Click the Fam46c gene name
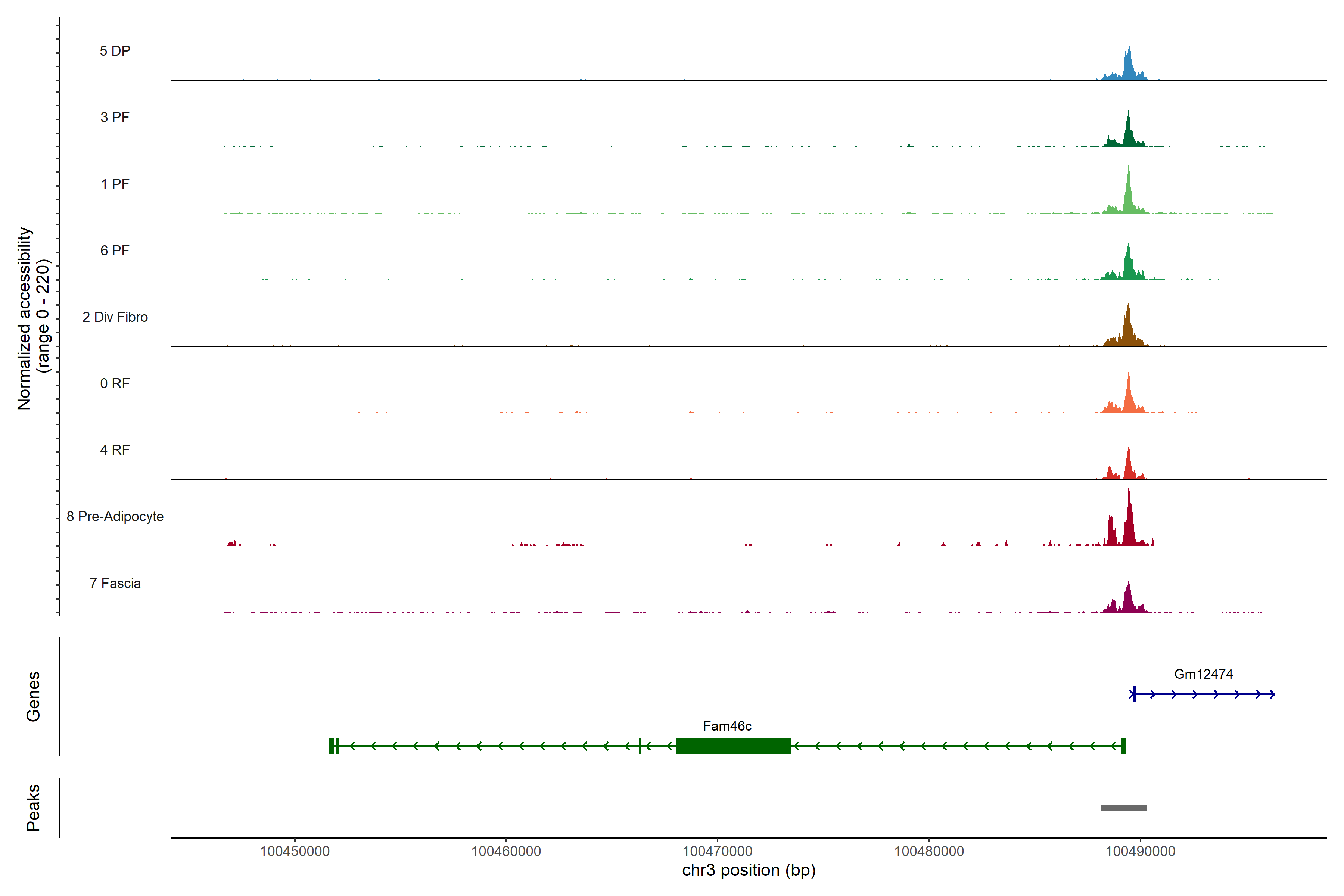This screenshot has height=896, width=1344. 727,726
